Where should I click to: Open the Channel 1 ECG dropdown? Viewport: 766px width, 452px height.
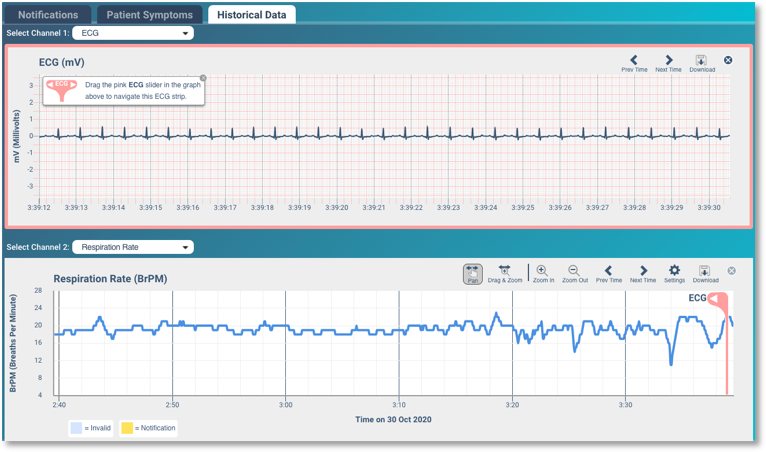tap(133, 33)
